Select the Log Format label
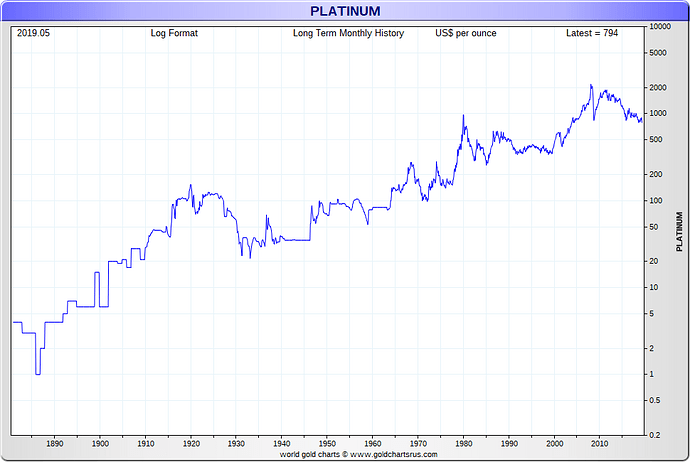 coord(174,33)
